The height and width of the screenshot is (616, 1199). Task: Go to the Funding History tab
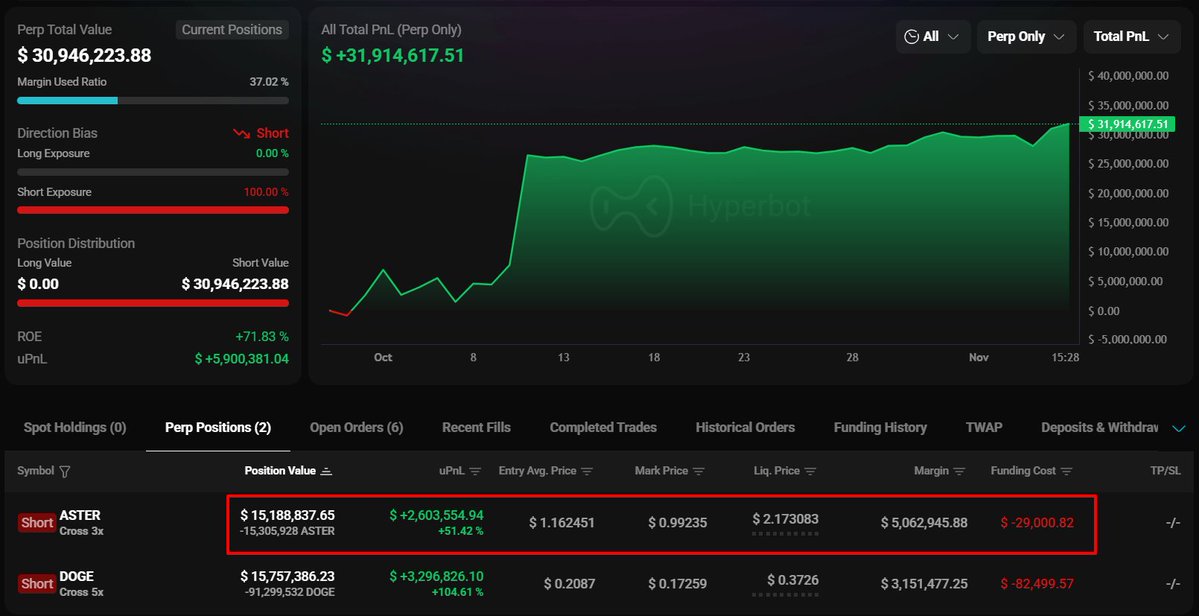tap(880, 428)
